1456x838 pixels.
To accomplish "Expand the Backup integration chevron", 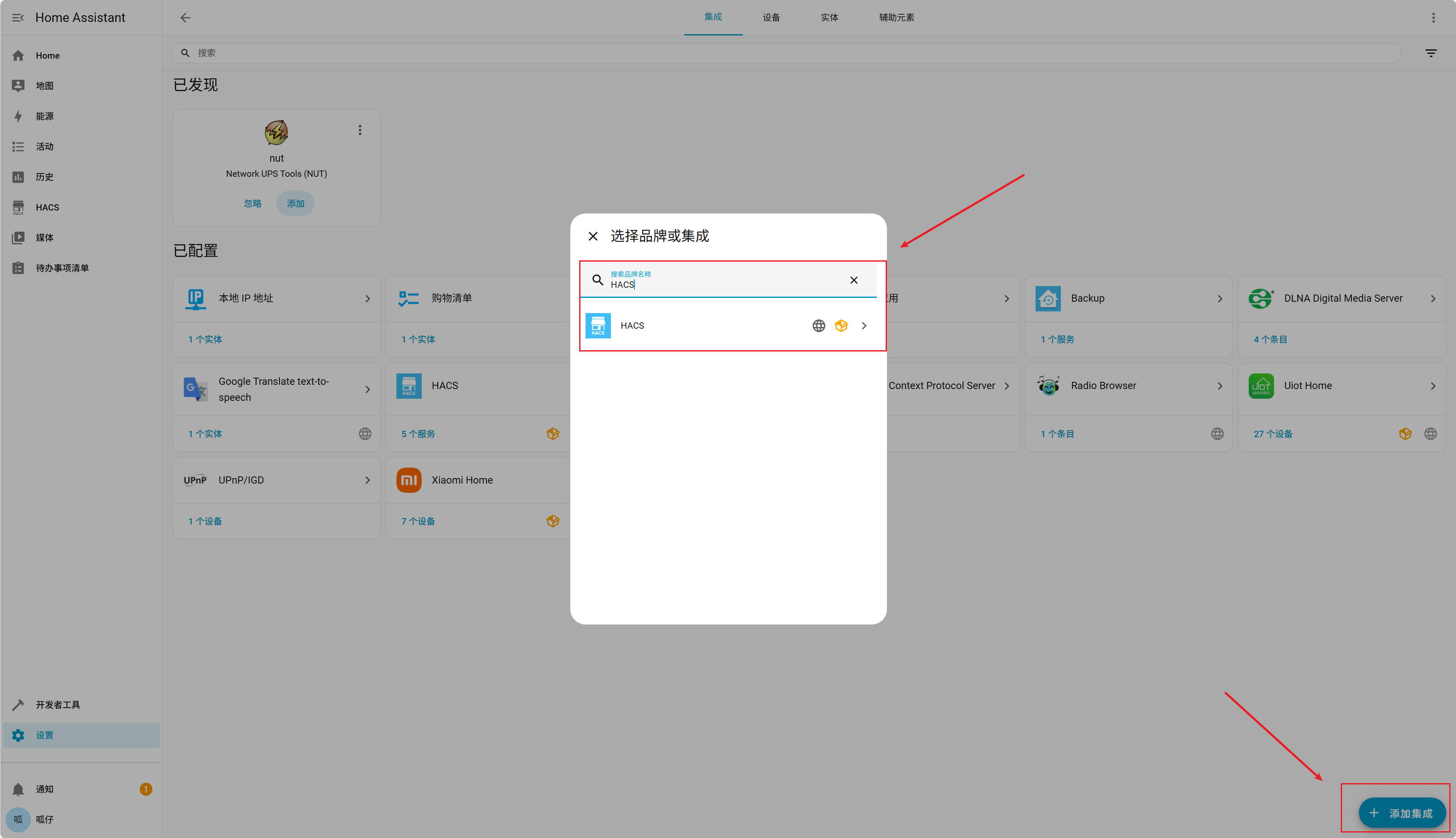I will click(x=1219, y=299).
